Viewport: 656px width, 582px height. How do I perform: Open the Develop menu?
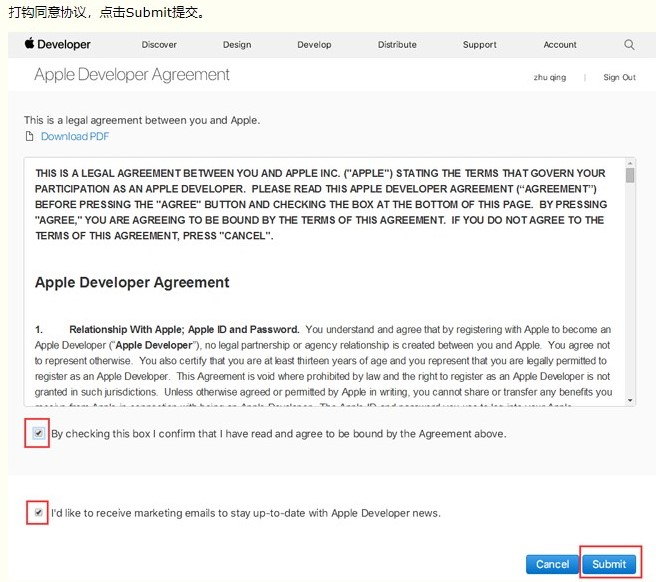pyautogui.click(x=314, y=44)
